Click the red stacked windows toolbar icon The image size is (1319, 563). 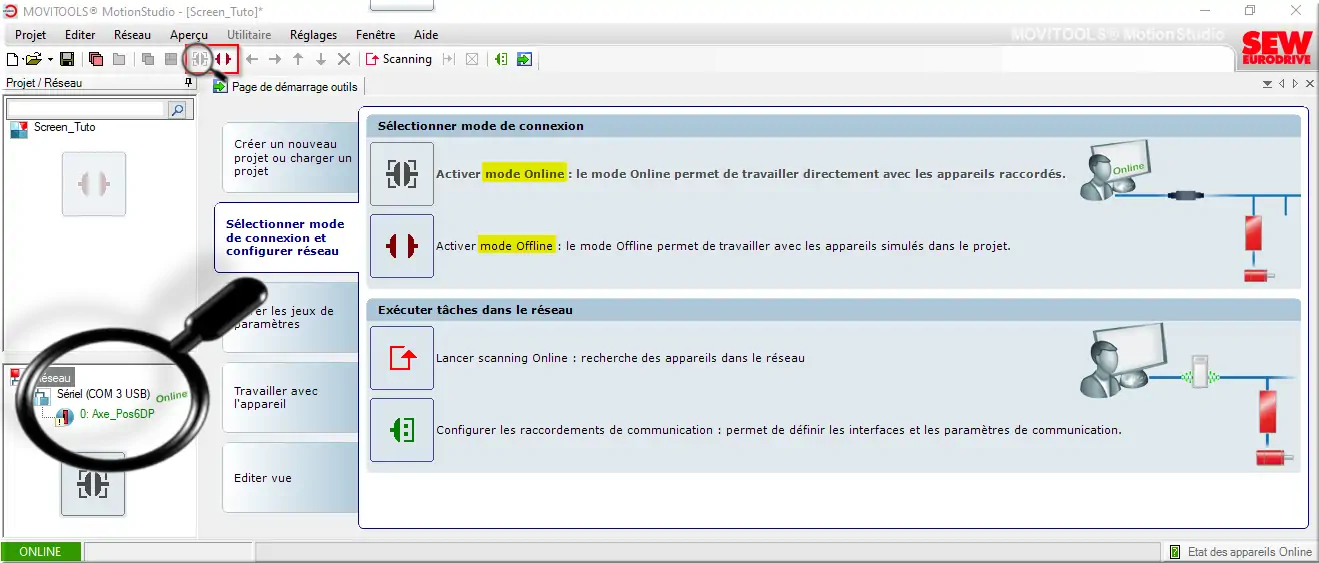coord(96,59)
